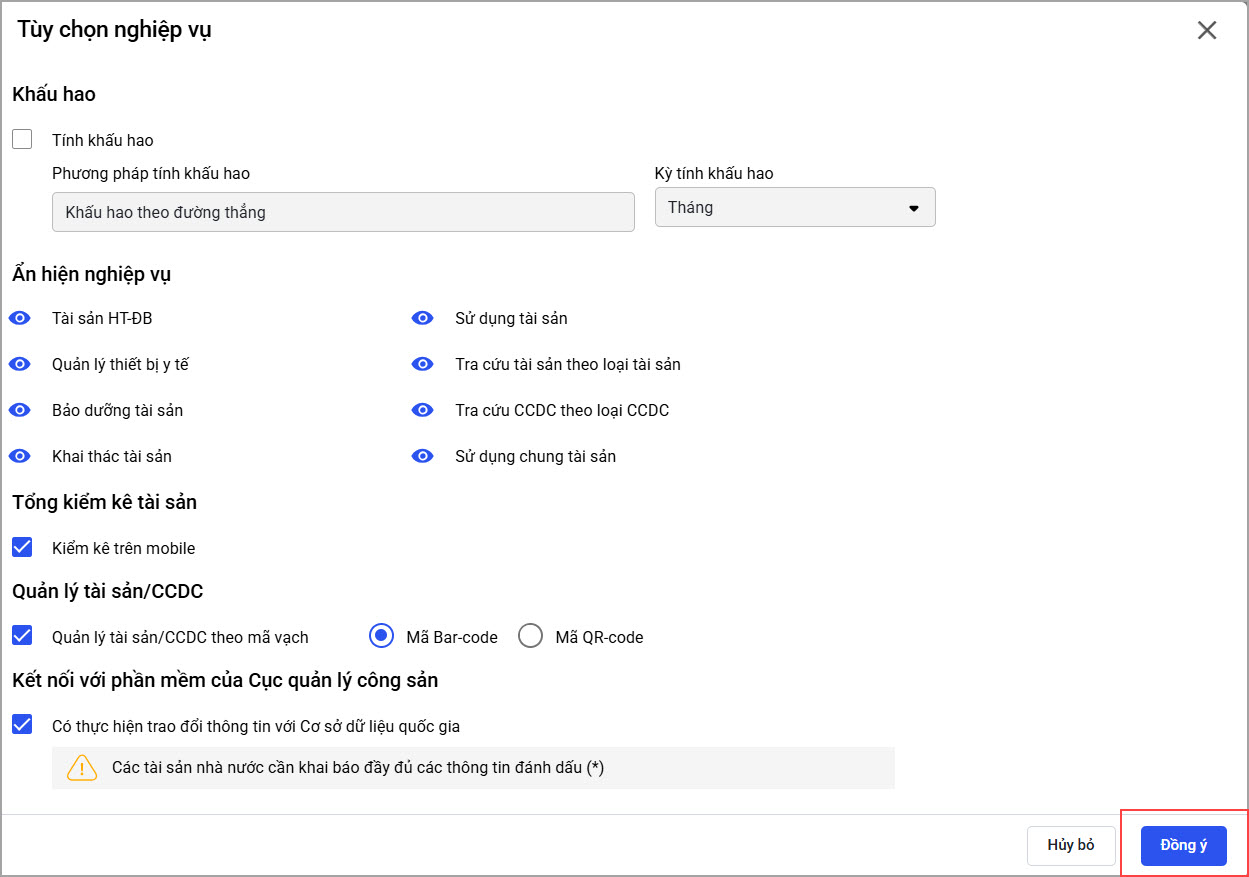The height and width of the screenshot is (877, 1249).
Task: Toggle eye icon for Sử dụng chung tài sản
Action: pos(423,456)
